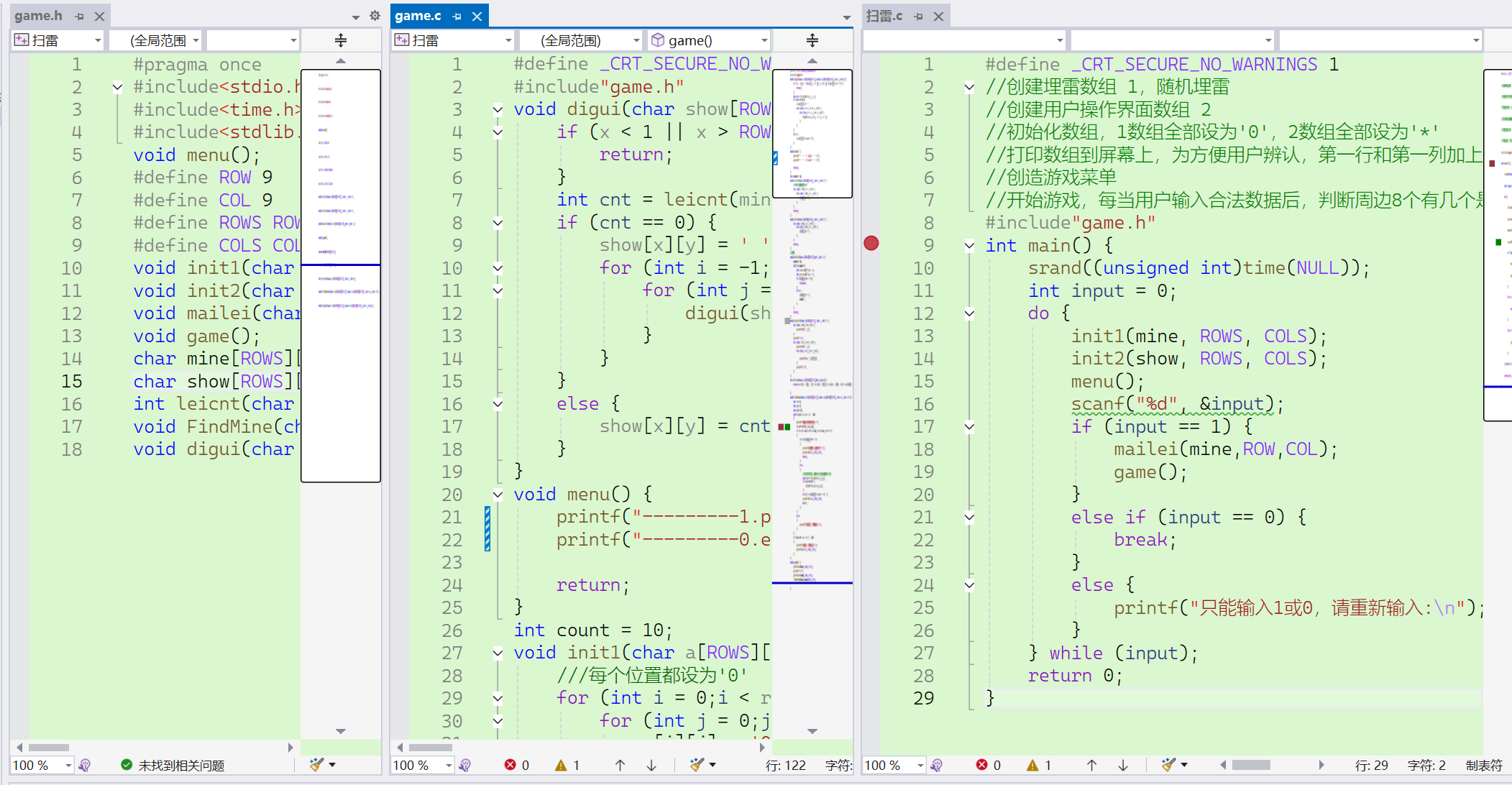The width and height of the screenshot is (1512, 785).
Task: Switch to game.h tab
Action: pos(38,16)
